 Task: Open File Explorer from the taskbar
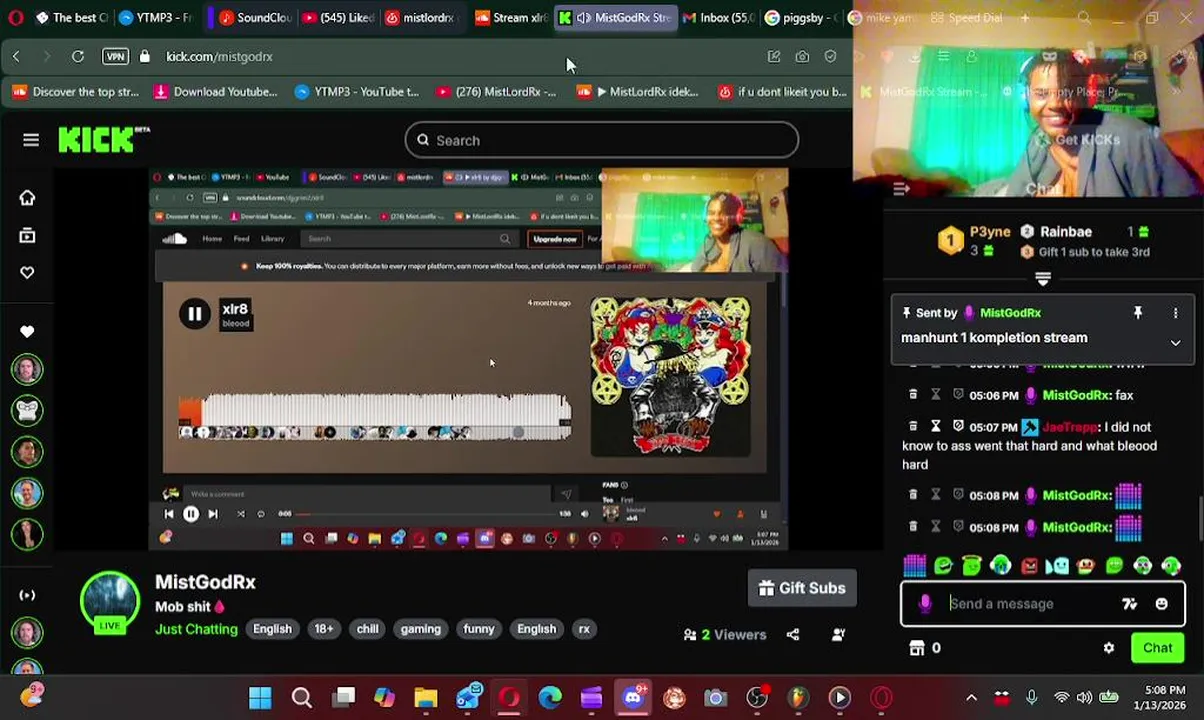pos(426,697)
